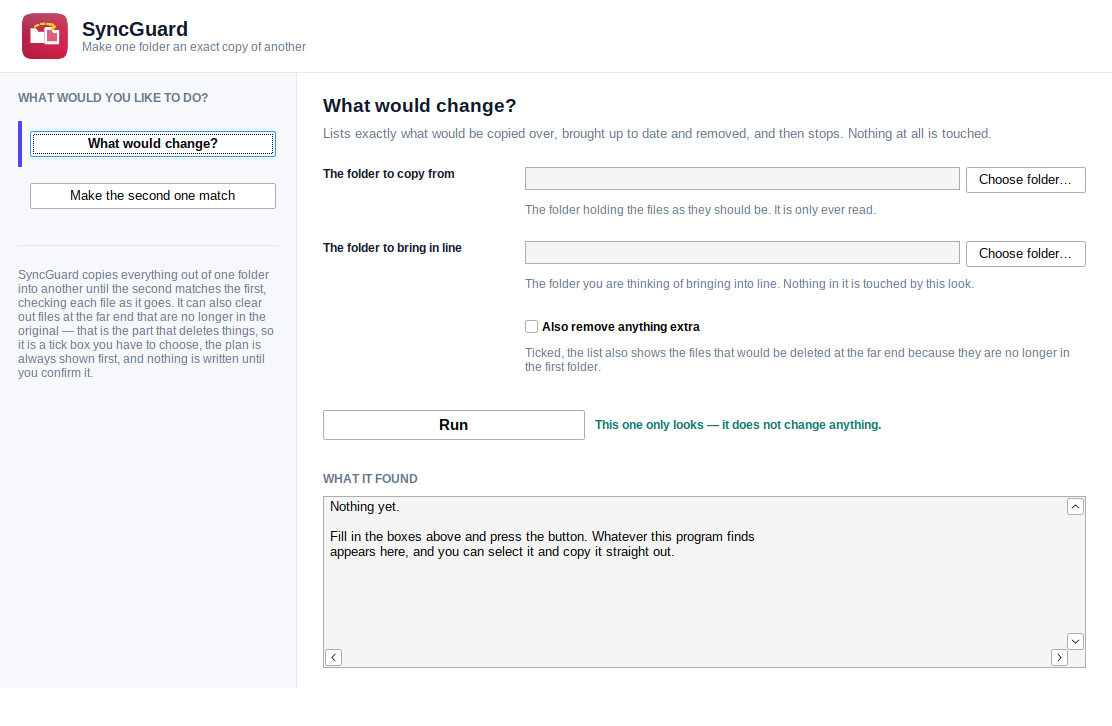The width and height of the screenshot is (1112, 726).
Task: Click the 'The folder to copy from' label
Action: pyautogui.click(x=389, y=174)
